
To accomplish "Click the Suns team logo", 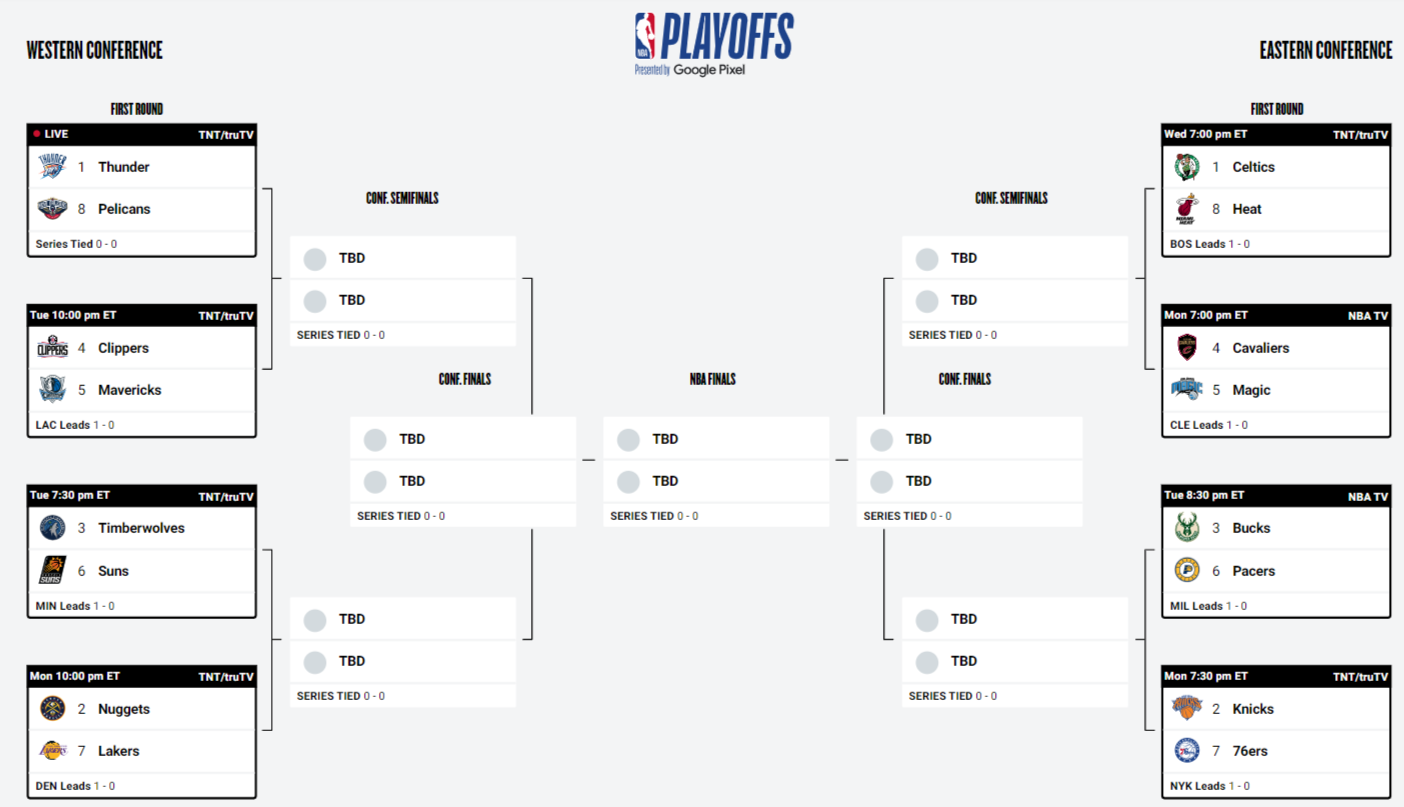I will point(52,571).
